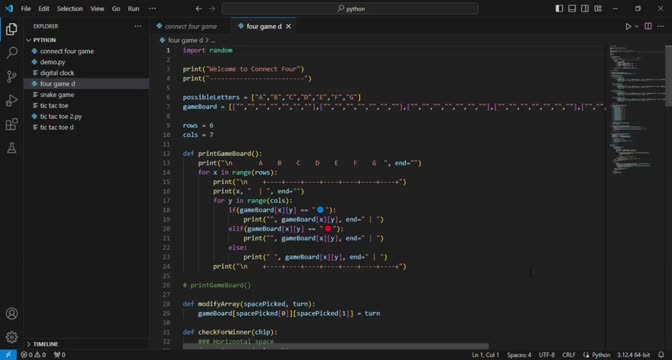Click the horizontal editor scrollbar

tap(336, 346)
